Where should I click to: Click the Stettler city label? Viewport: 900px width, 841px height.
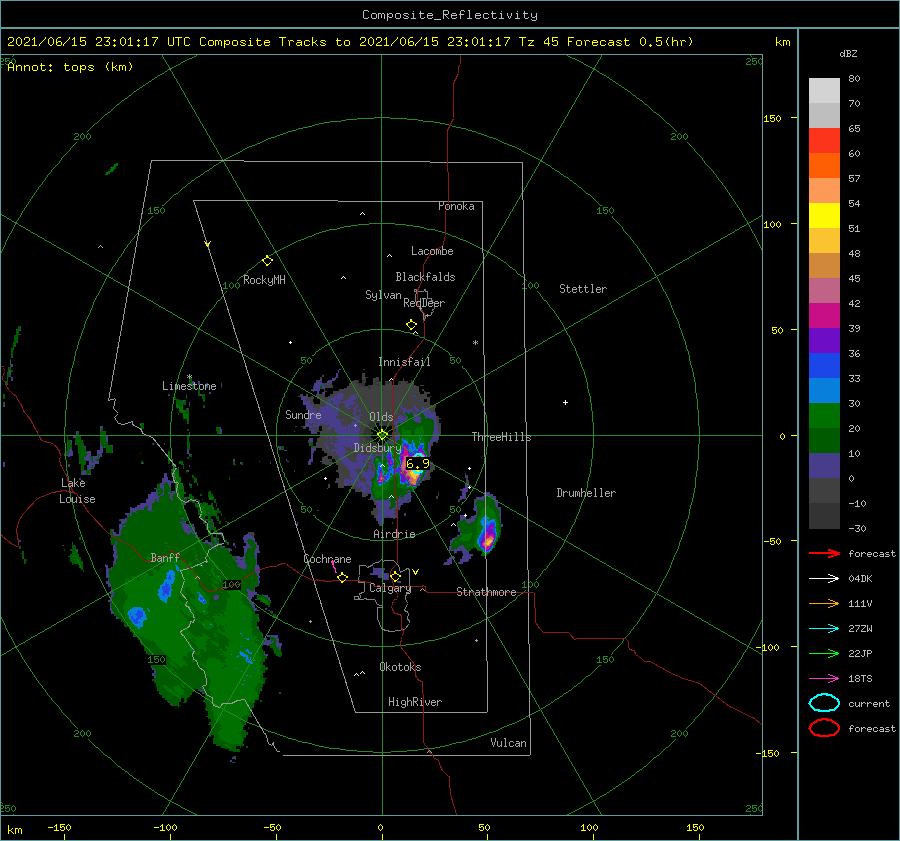click(583, 289)
